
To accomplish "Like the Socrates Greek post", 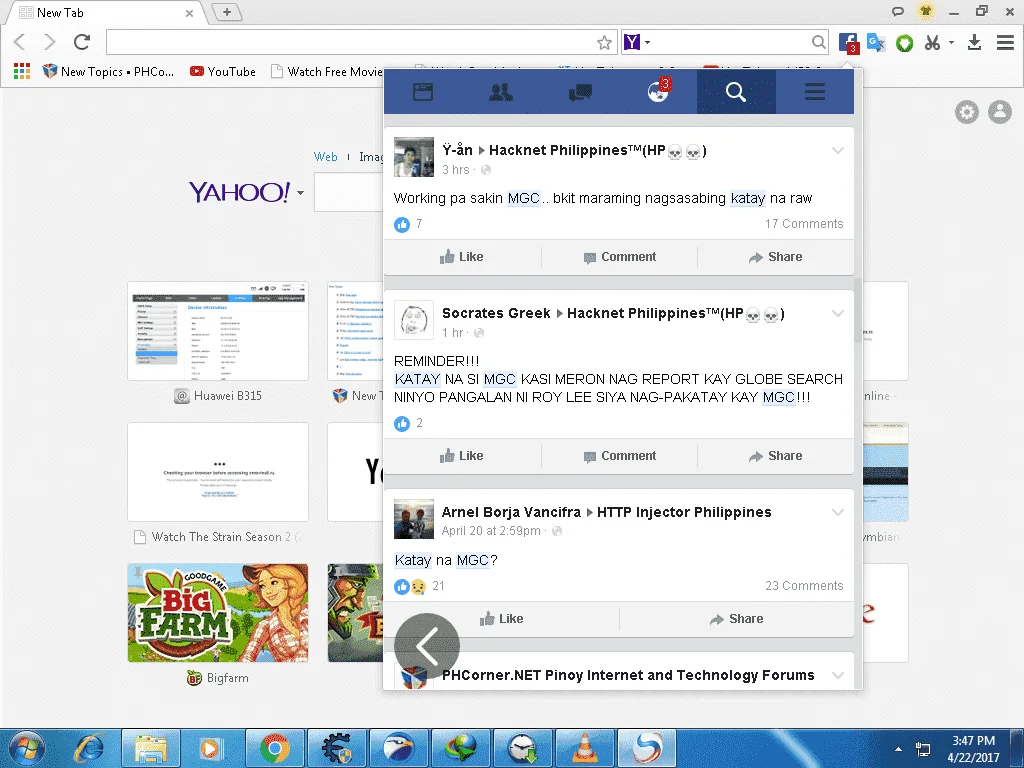I will click(462, 456).
